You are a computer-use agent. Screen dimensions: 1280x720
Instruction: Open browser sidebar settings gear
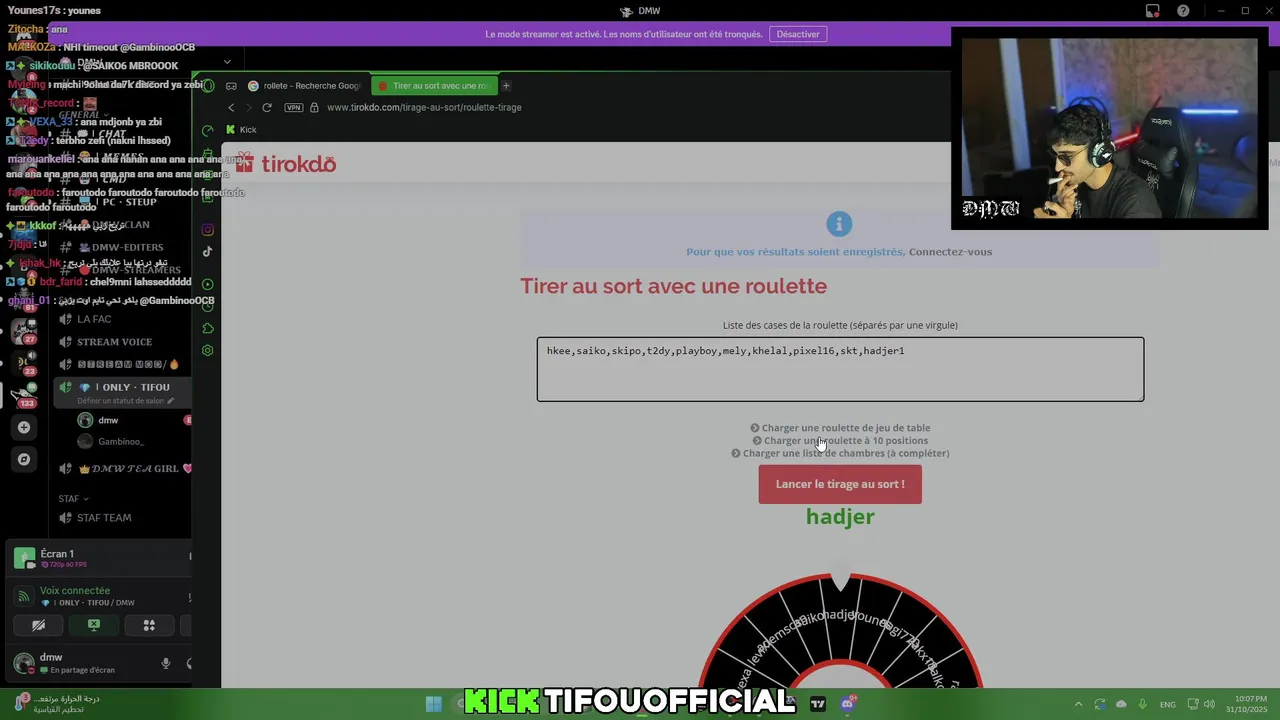(x=208, y=350)
